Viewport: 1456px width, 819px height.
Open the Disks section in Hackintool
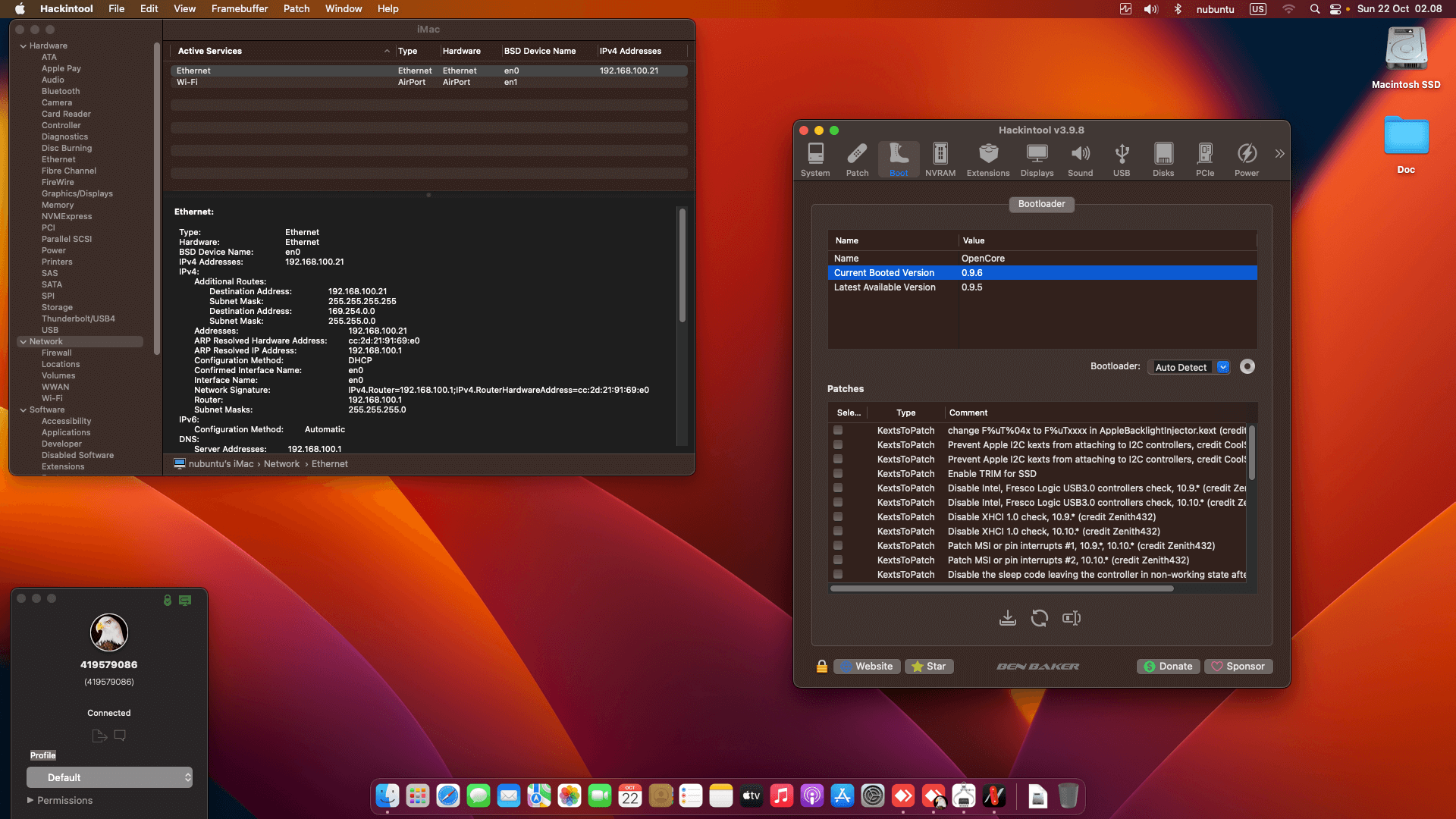coord(1163,160)
